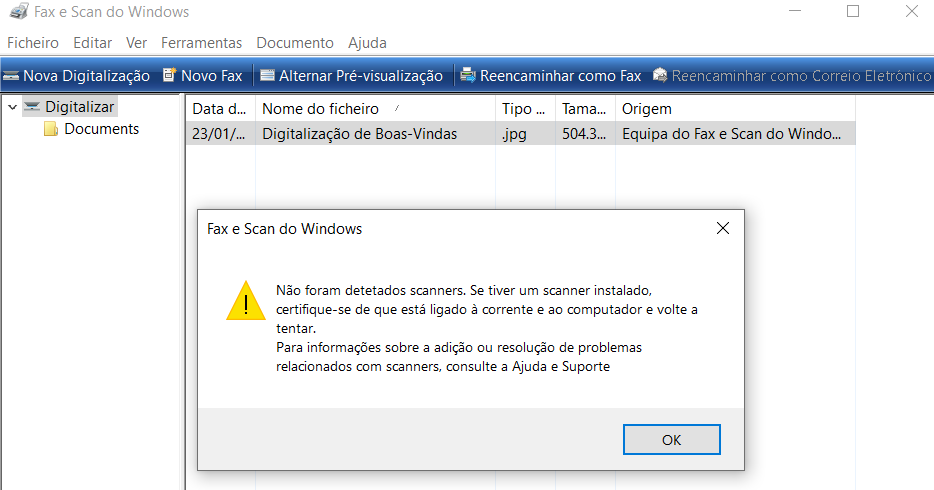
Task: Open the Editar menu
Action: [x=92, y=43]
